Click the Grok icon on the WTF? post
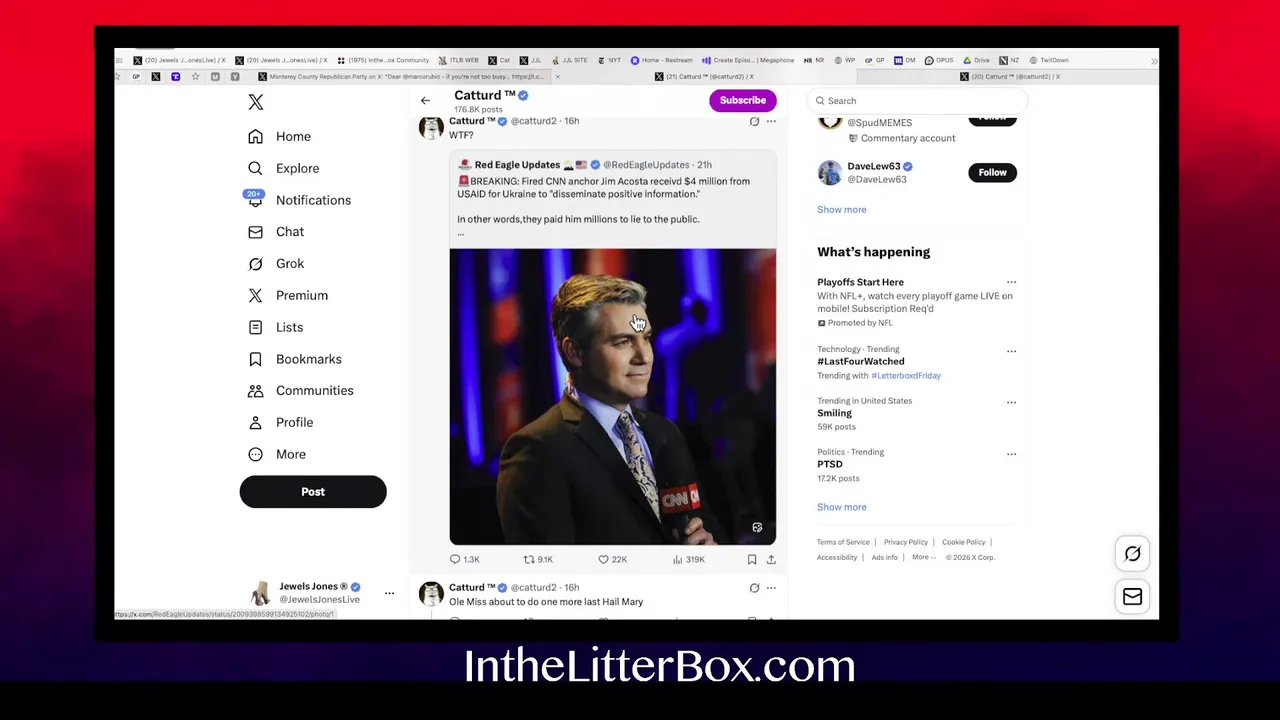 [x=754, y=121]
